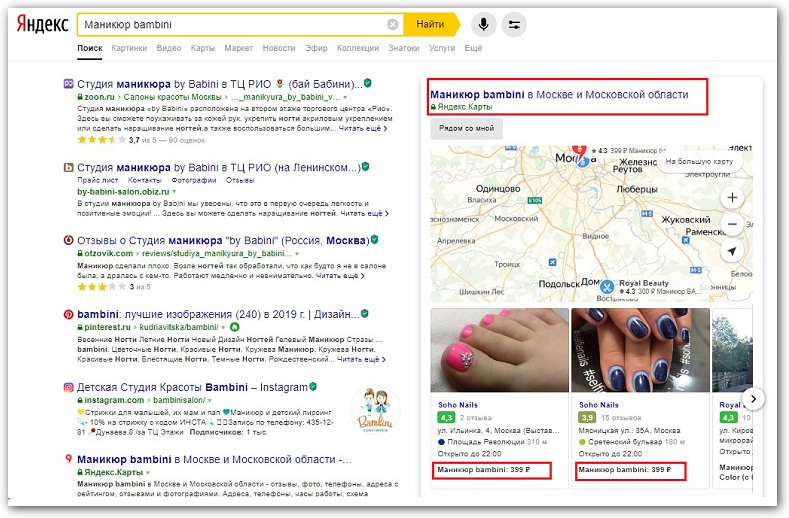Click the otzovik favicon icon
Image resolution: width=789 pixels, height=518 pixels.
pyautogui.click(x=68, y=240)
